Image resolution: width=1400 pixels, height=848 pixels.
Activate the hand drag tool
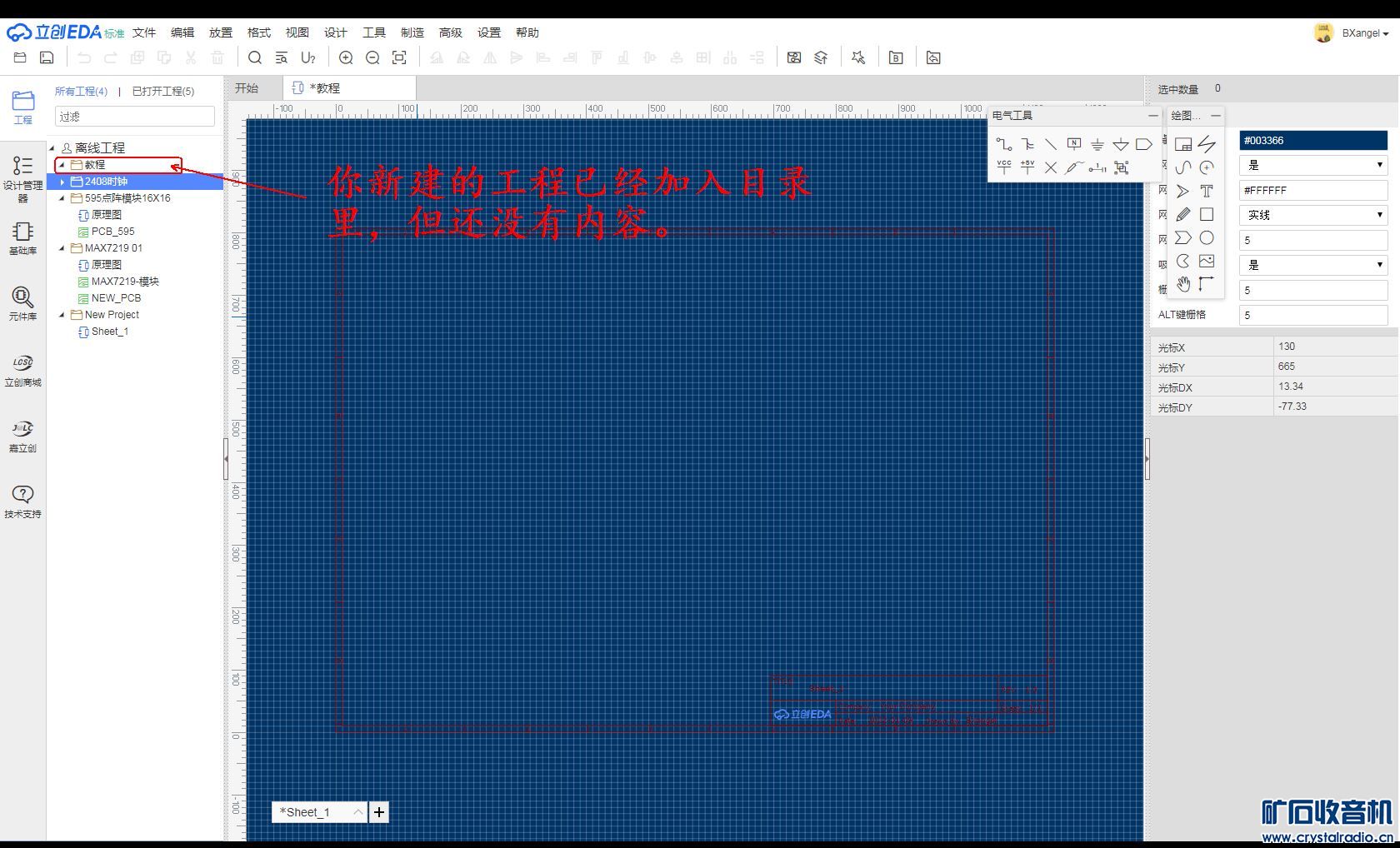pyautogui.click(x=1183, y=284)
